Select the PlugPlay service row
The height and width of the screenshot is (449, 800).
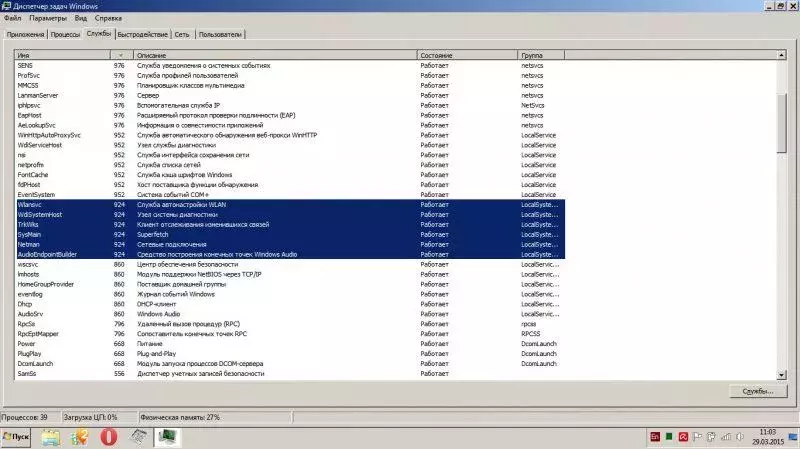click(x=290, y=354)
